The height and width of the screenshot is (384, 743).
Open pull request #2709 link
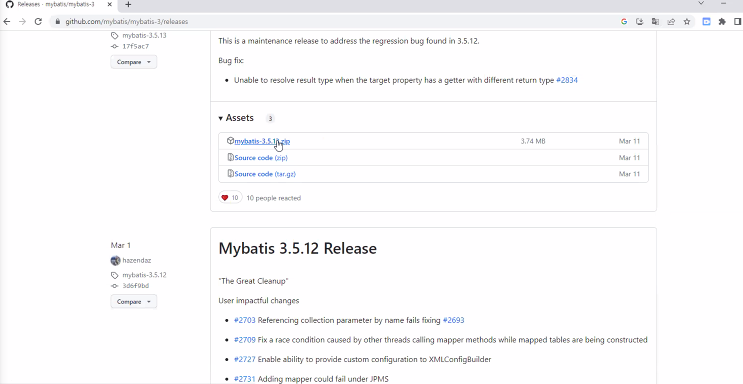point(245,340)
